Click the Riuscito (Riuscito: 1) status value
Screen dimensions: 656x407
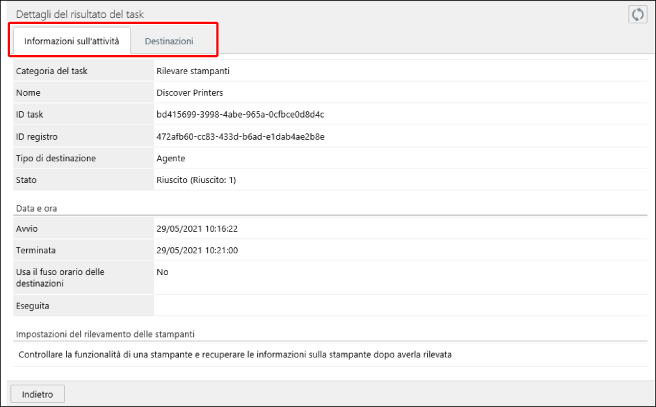pos(196,180)
